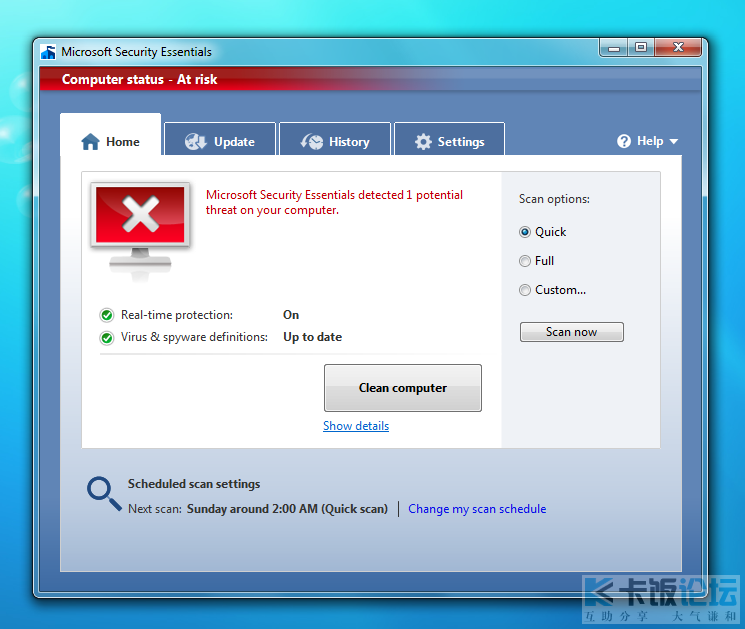Click the 'Computer status - At risk' banner text
Screen dimensions: 745x629
(x=139, y=79)
